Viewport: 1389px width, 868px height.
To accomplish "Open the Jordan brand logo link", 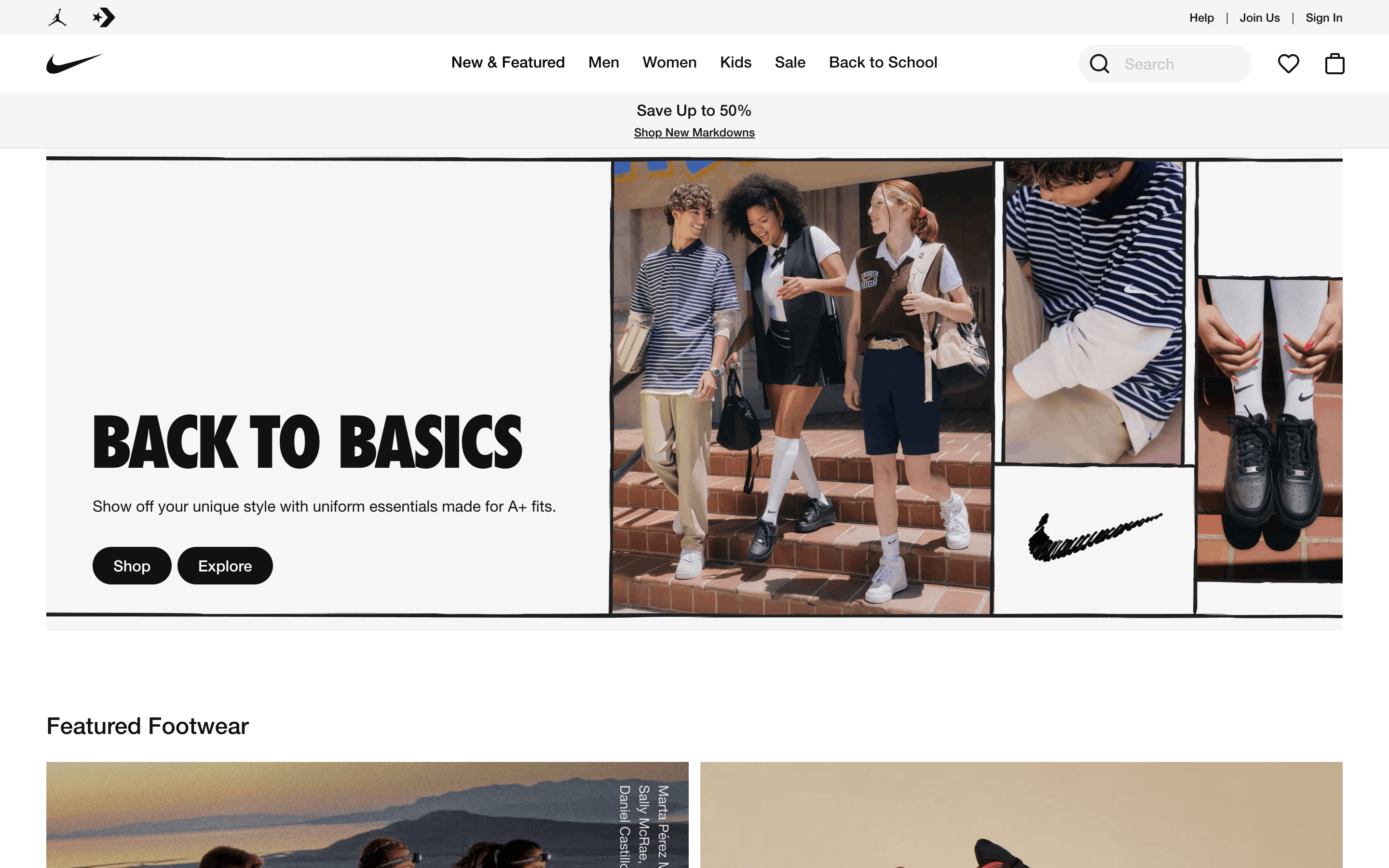I will pos(57,18).
